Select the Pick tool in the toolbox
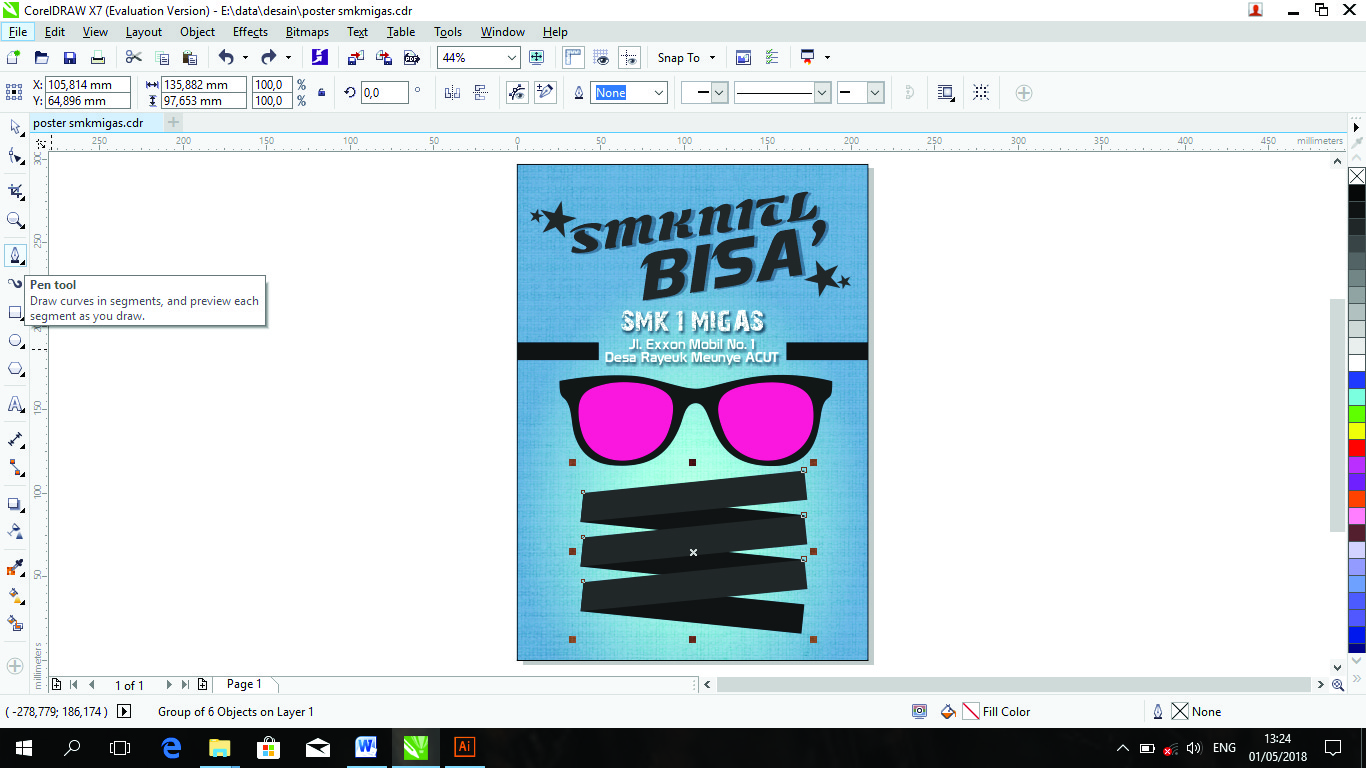This screenshot has width=1366, height=769. pyautogui.click(x=15, y=127)
